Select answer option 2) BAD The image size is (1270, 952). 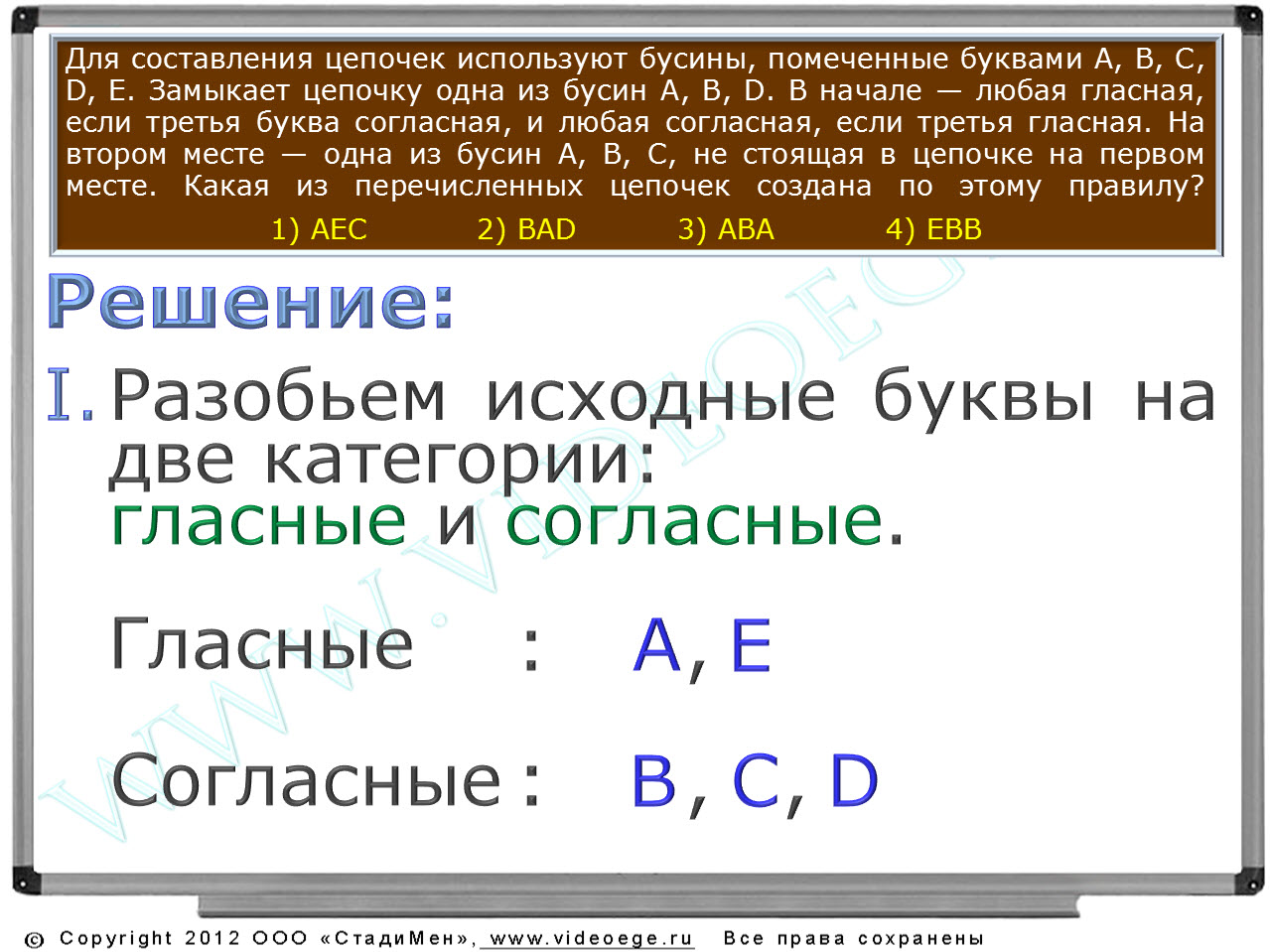(526, 229)
